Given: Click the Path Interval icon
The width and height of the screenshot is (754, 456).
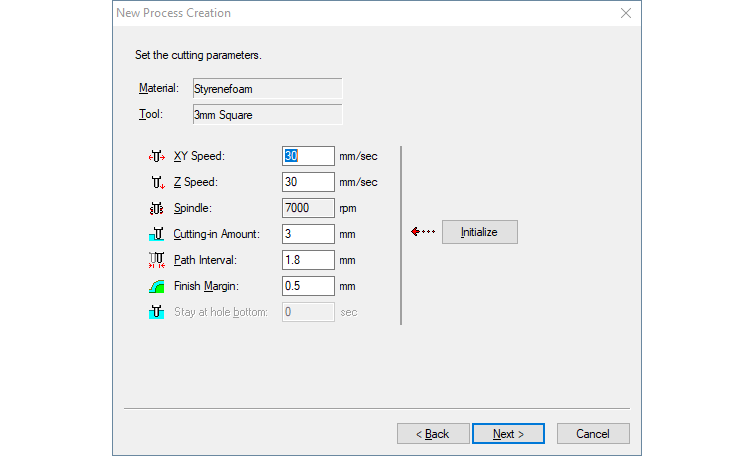Looking at the screenshot, I should tap(156, 260).
